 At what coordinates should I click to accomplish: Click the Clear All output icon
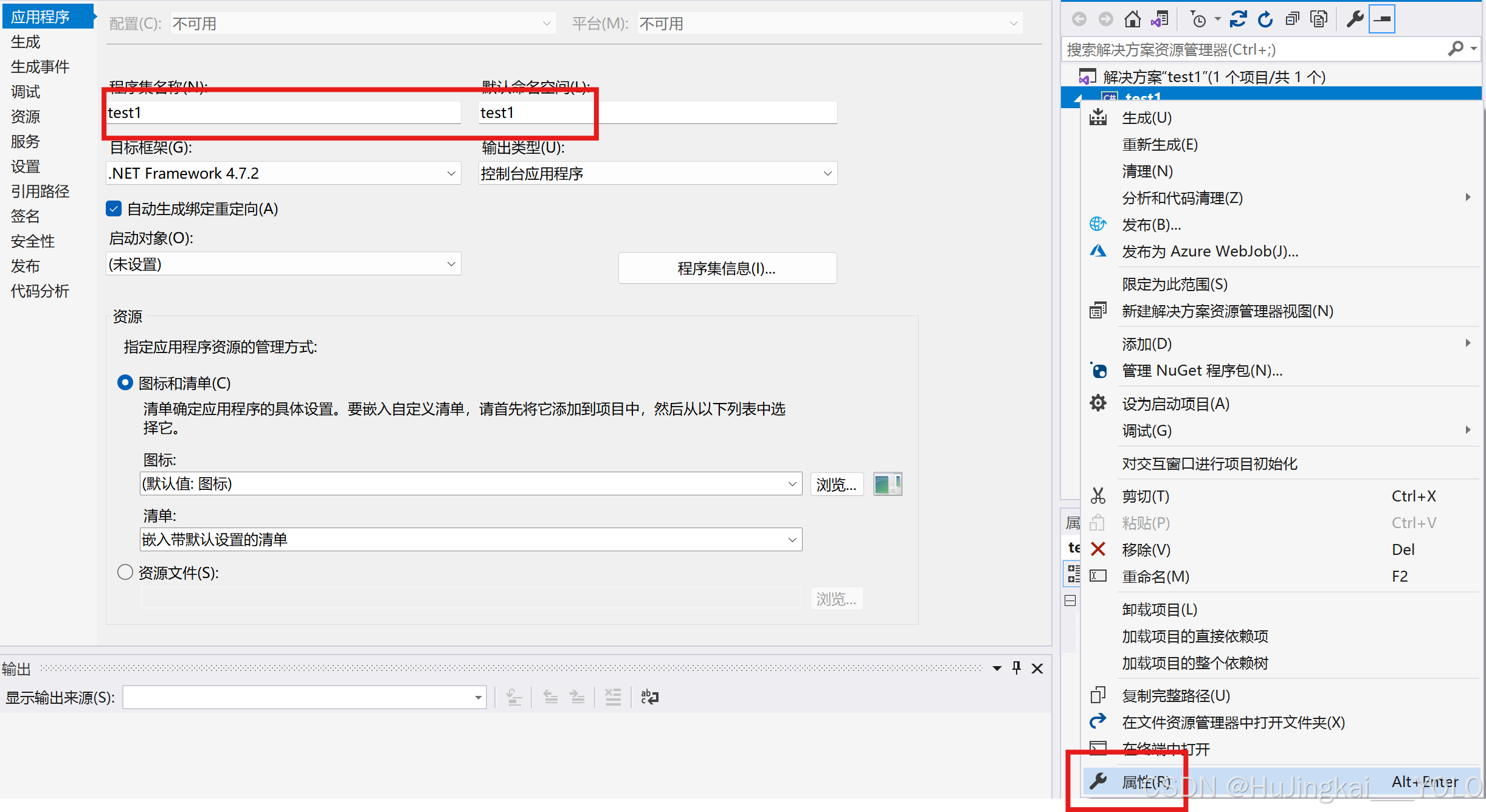pos(613,697)
